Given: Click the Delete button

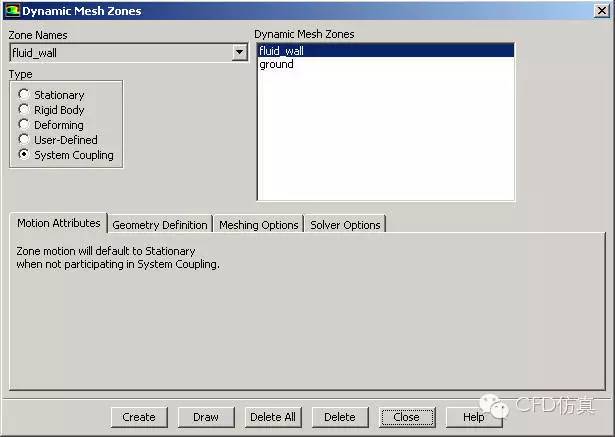Looking at the screenshot, I should tap(340, 417).
